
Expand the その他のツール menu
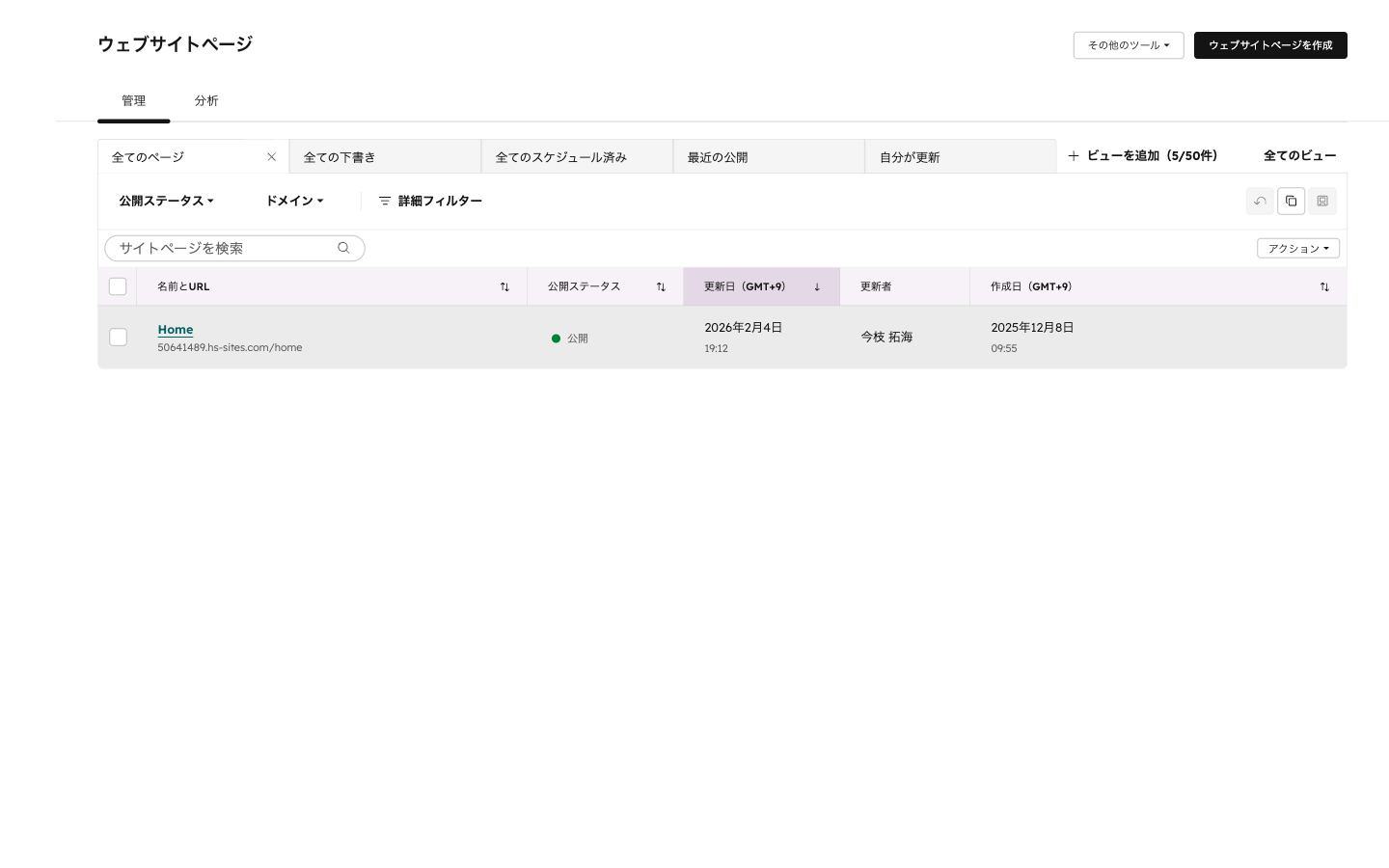(x=1128, y=45)
